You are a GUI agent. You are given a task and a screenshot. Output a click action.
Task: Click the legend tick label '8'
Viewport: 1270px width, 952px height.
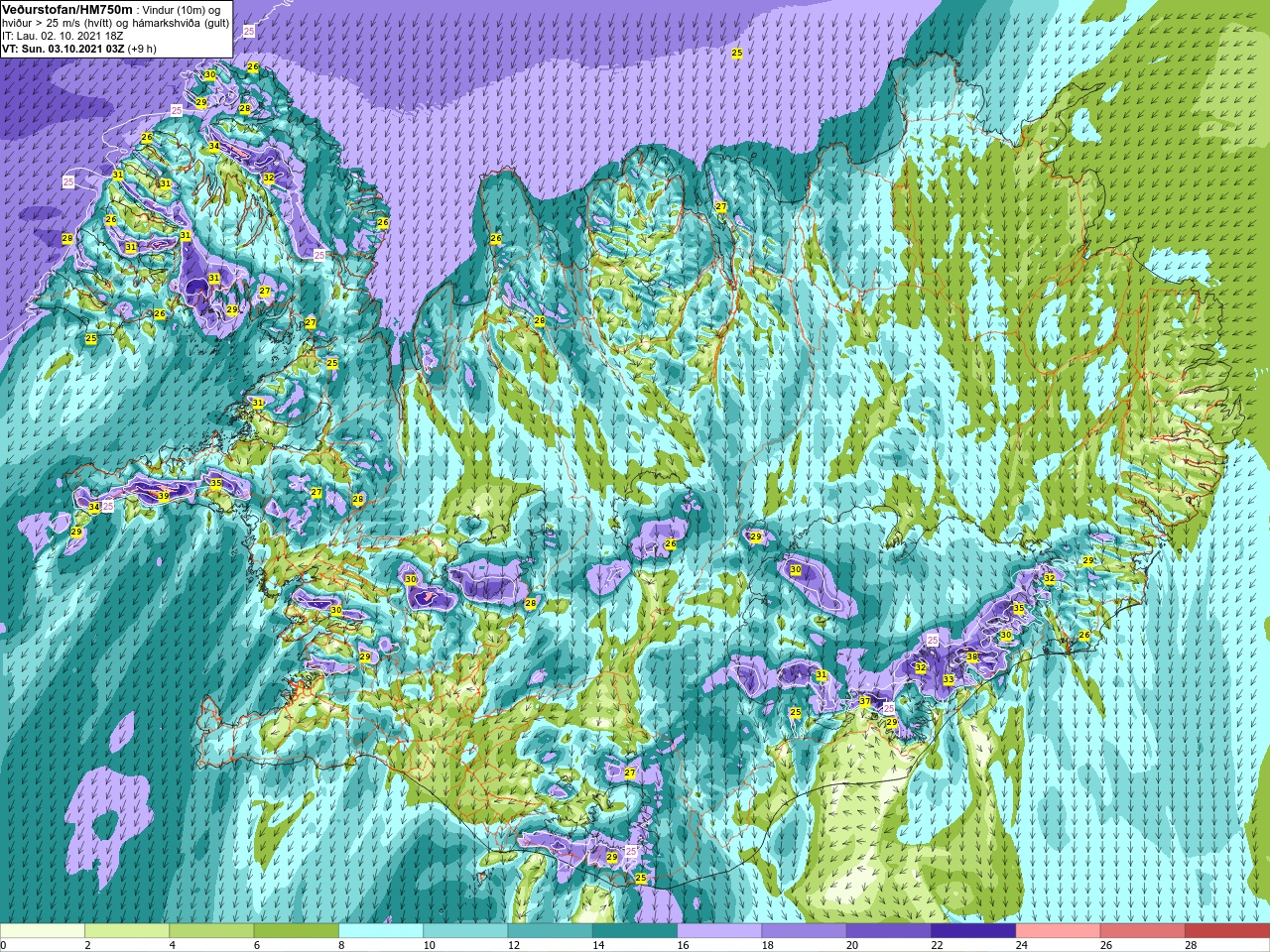[343, 945]
